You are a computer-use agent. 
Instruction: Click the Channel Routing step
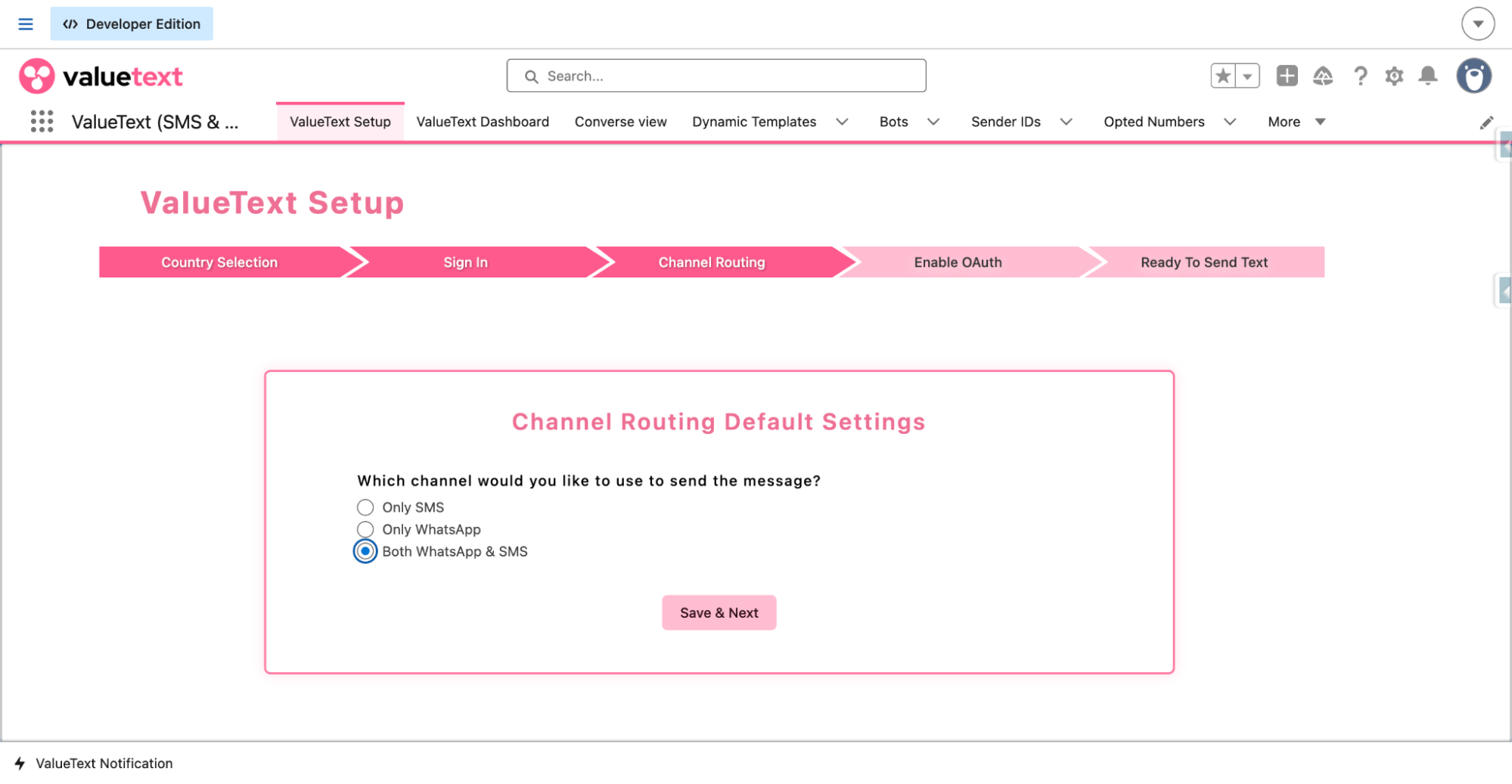pos(712,262)
